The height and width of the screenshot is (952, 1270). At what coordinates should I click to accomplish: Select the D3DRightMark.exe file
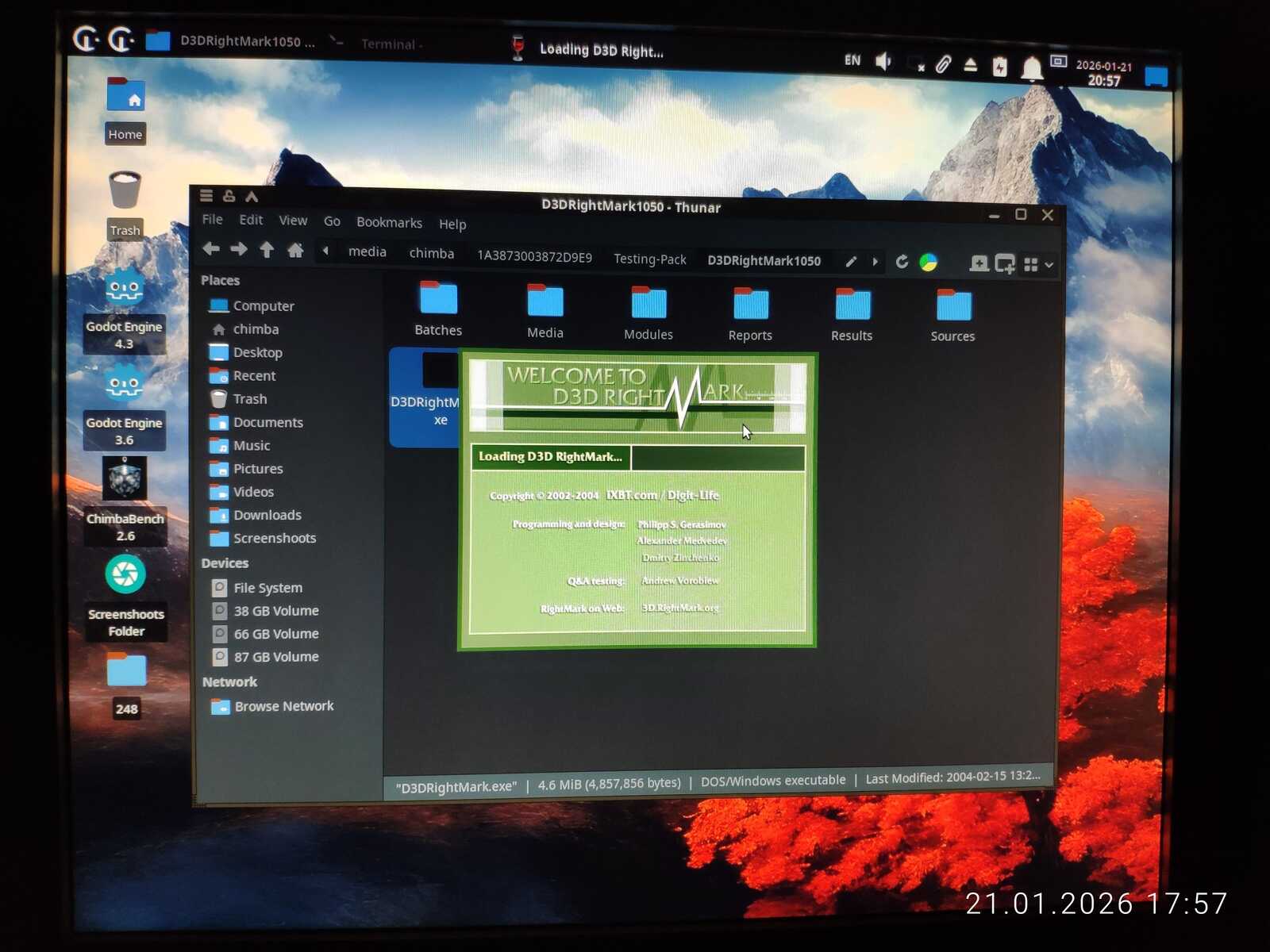pyautogui.click(x=425, y=397)
